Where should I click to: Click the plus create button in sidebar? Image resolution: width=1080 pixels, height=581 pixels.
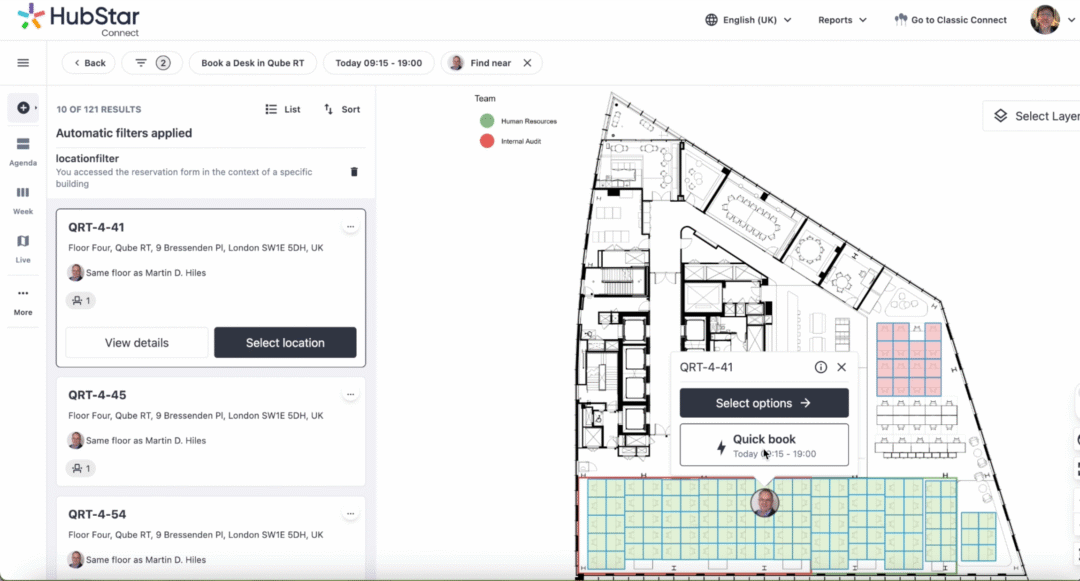click(22, 108)
